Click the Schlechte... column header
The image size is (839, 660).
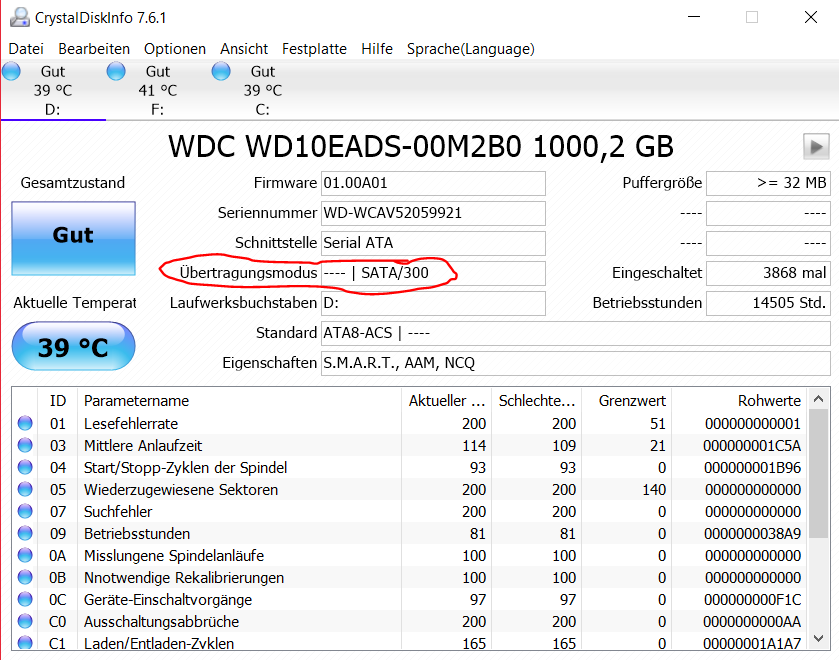[536, 400]
